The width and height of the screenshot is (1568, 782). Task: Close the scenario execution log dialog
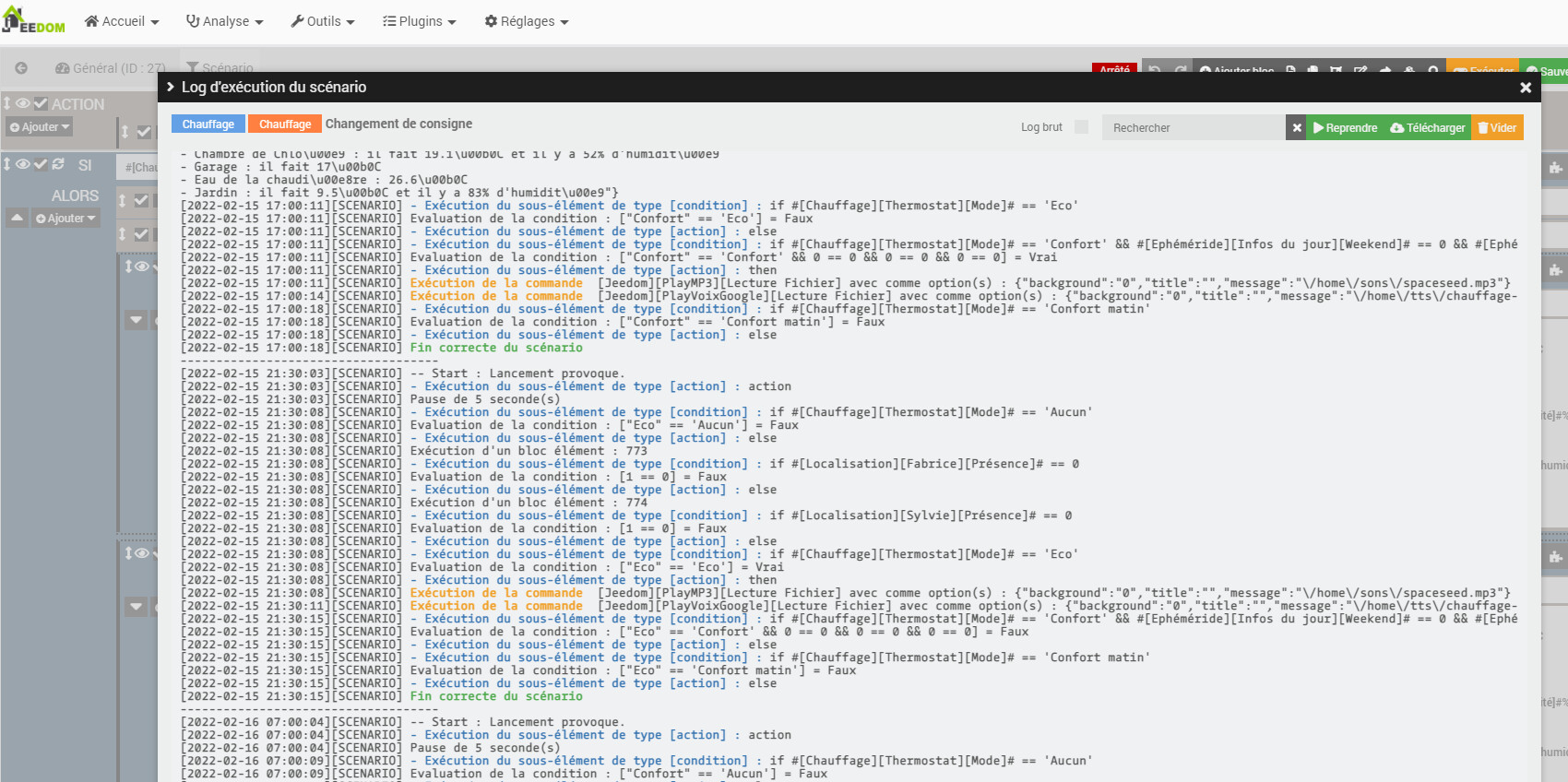tap(1526, 88)
